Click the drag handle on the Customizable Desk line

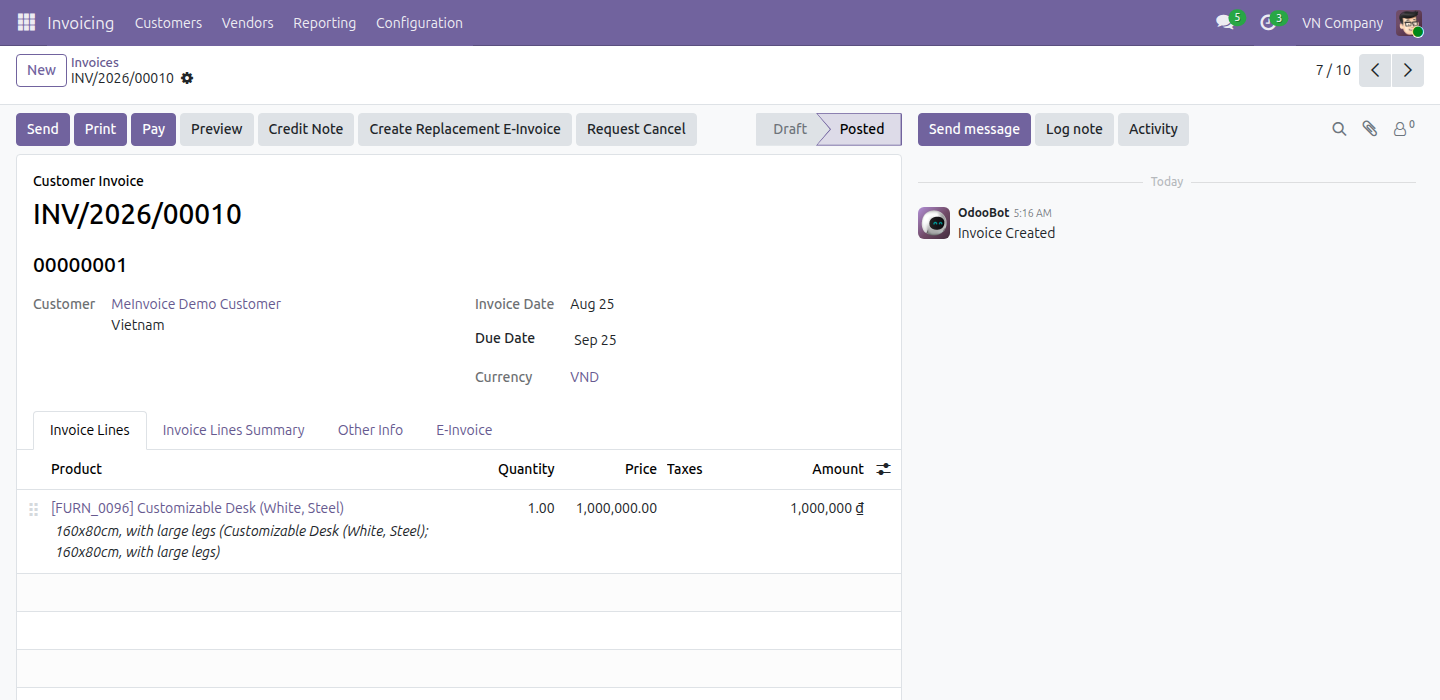(x=33, y=509)
